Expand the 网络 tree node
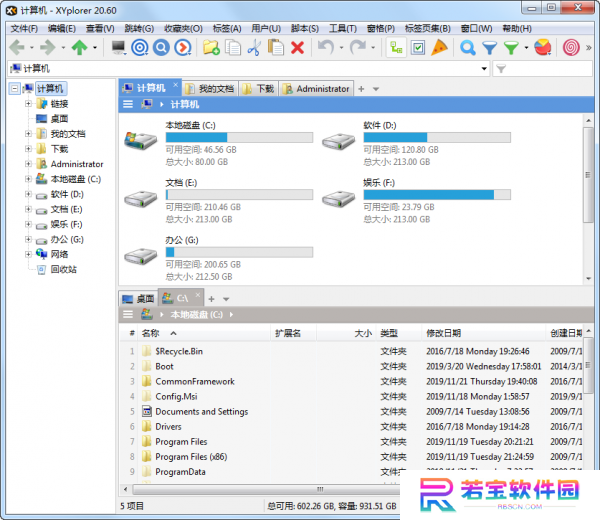The image size is (600, 520). click(x=28, y=254)
